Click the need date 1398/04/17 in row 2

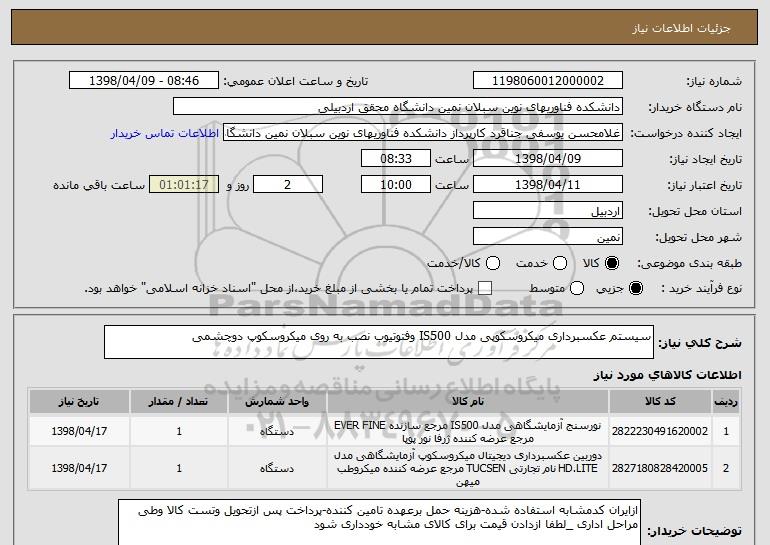(79, 468)
